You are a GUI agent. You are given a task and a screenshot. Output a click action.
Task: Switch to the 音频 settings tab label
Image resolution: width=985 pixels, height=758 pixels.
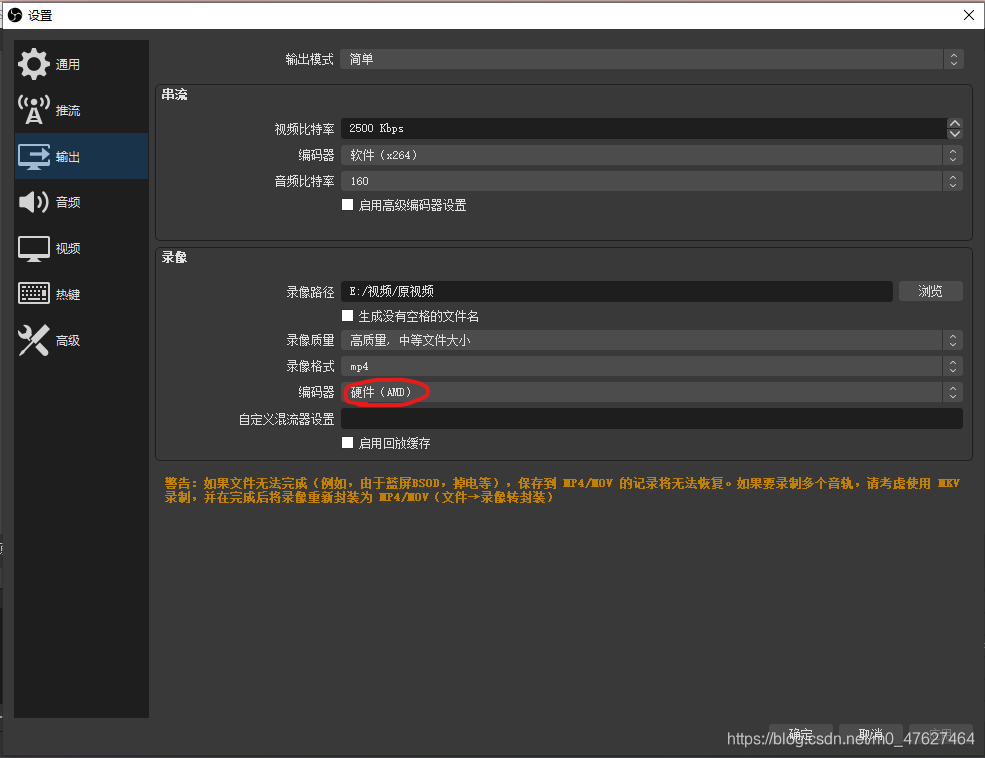68,202
